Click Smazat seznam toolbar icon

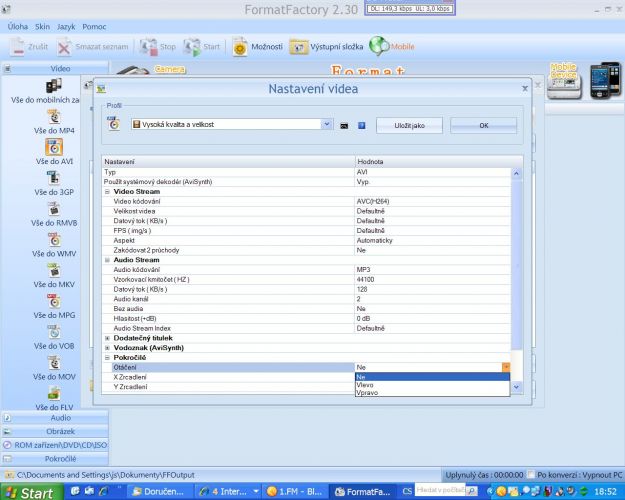[x=64, y=47]
